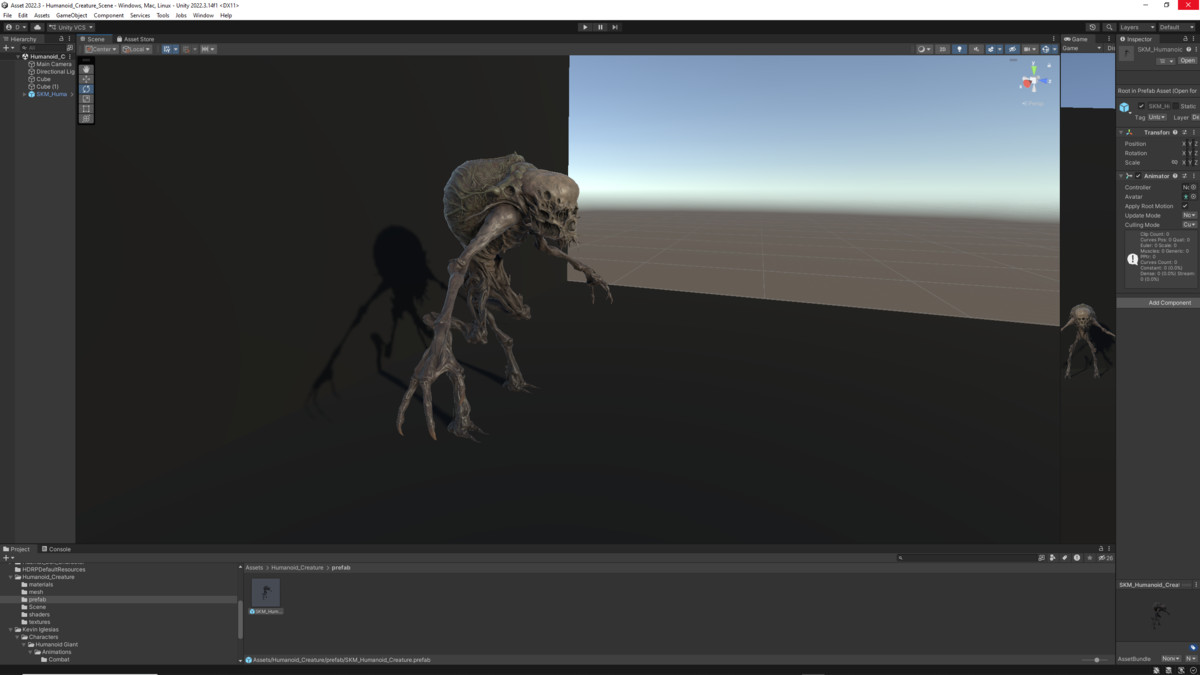Click the Step frame button
The height and width of the screenshot is (675, 1200).
(615, 27)
